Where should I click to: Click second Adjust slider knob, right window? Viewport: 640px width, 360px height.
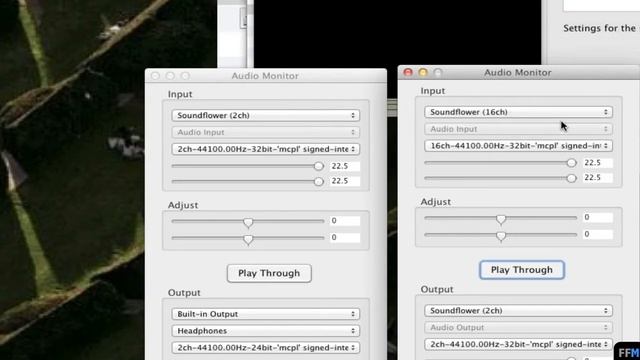point(501,236)
